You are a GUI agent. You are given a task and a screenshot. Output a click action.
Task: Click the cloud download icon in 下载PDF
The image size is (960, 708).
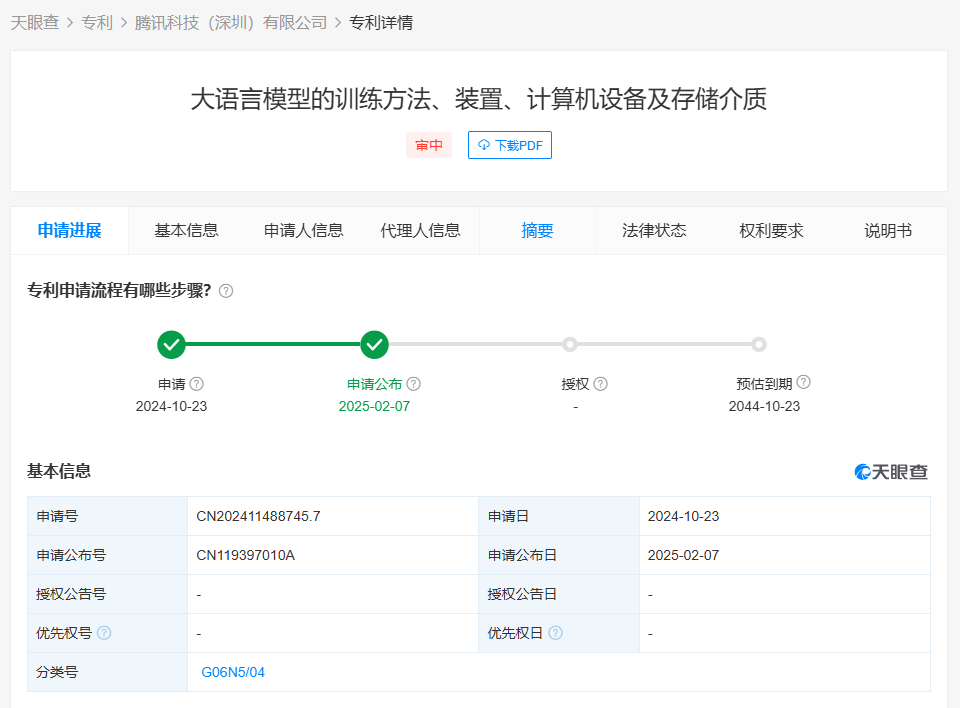click(x=484, y=145)
